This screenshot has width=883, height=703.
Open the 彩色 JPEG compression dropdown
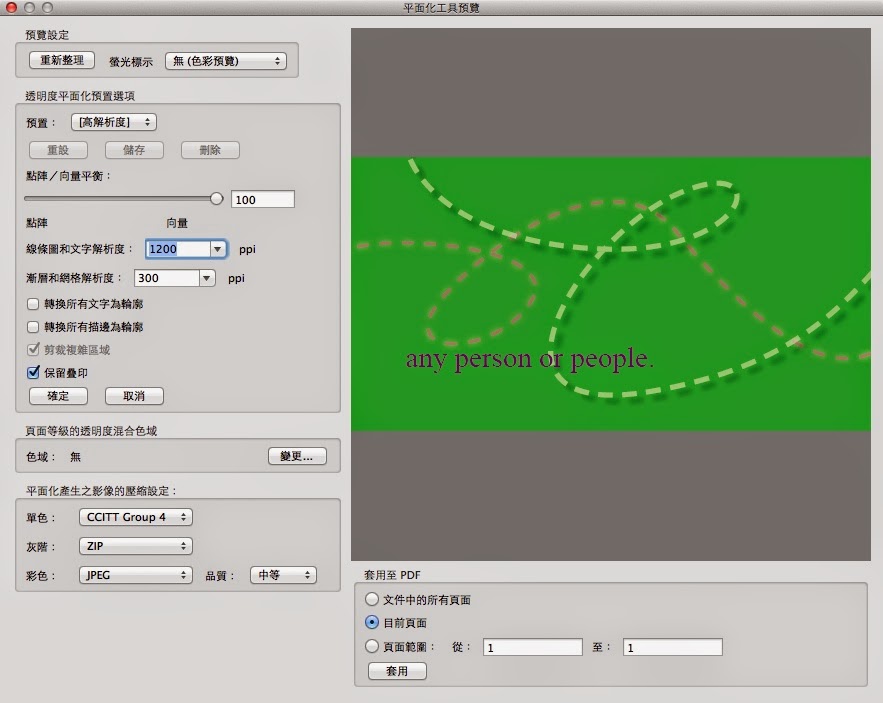pyautogui.click(x=136, y=575)
